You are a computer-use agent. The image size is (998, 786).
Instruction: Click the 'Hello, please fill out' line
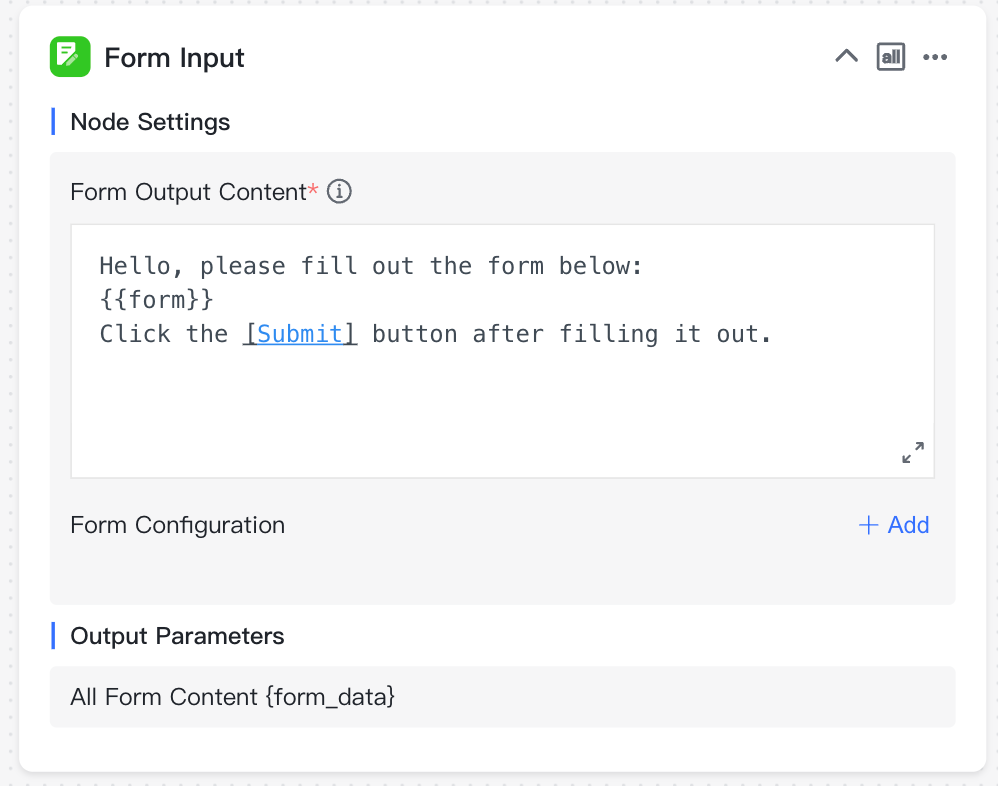pyautogui.click(x=371, y=266)
